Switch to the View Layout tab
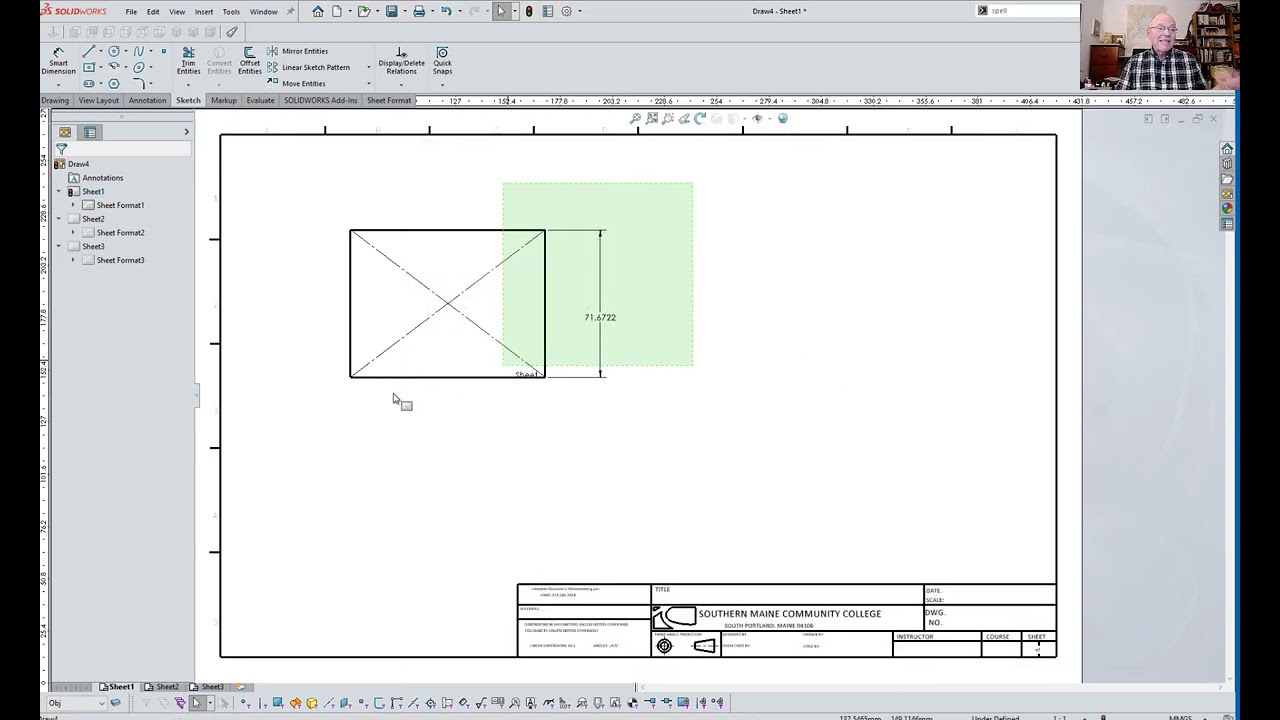This screenshot has height=720, width=1280. tap(98, 100)
